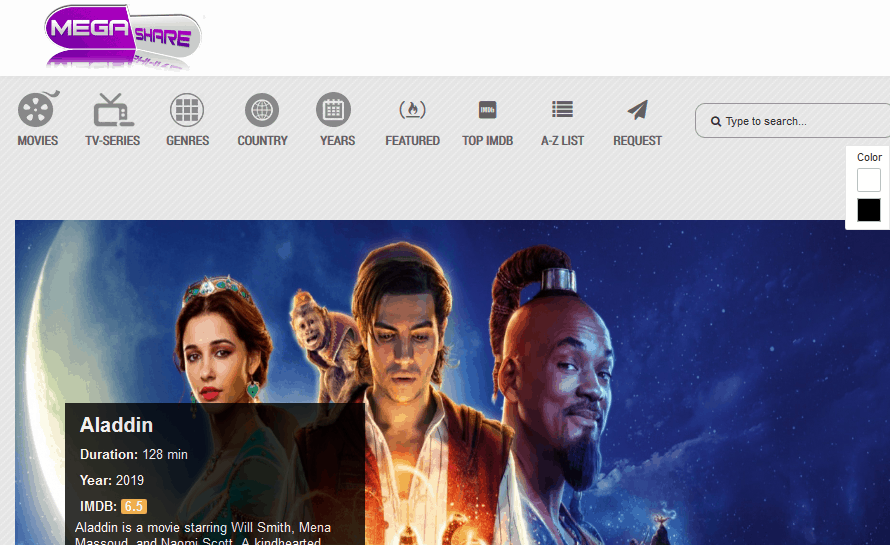Go to the FEATURED menu label
The image size is (890, 545).
413,140
